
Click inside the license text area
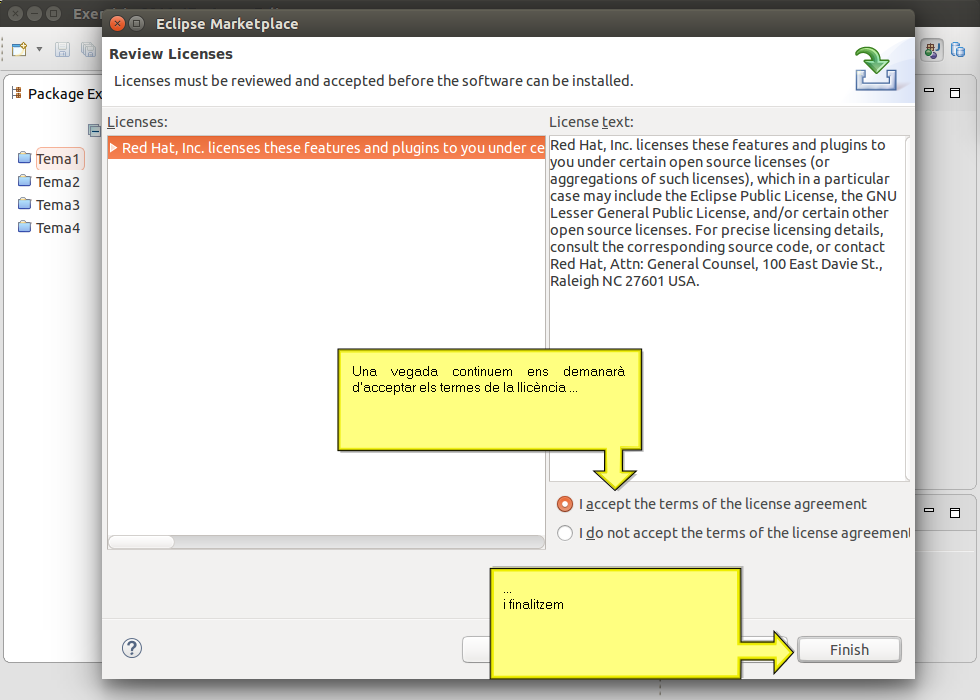[728, 308]
